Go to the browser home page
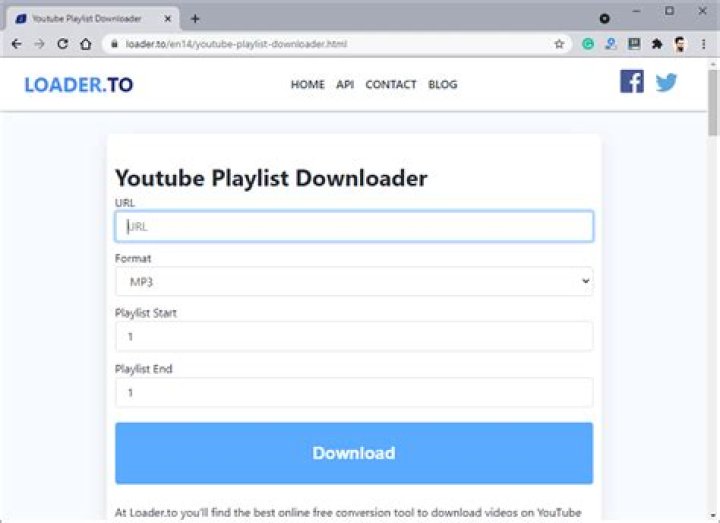This screenshot has width=720, height=523. click(86, 44)
